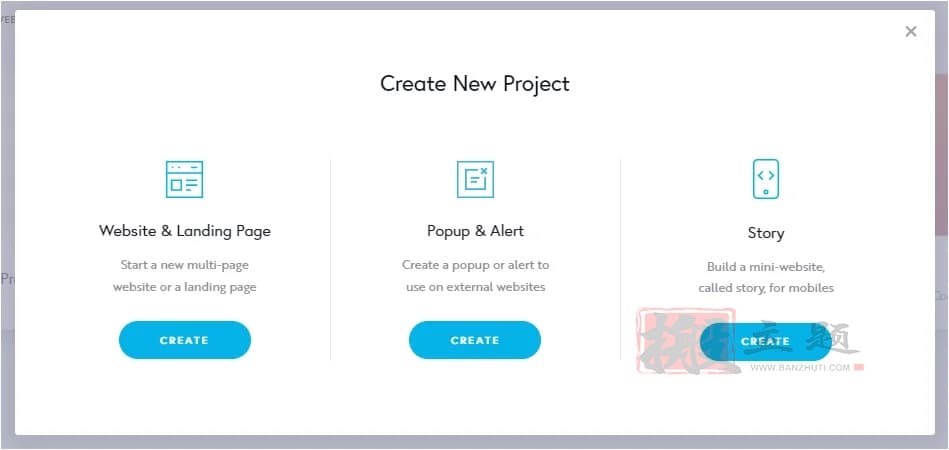949x450 pixels.
Task: Click divider line between Website and Popup columns
Action: click(330, 259)
